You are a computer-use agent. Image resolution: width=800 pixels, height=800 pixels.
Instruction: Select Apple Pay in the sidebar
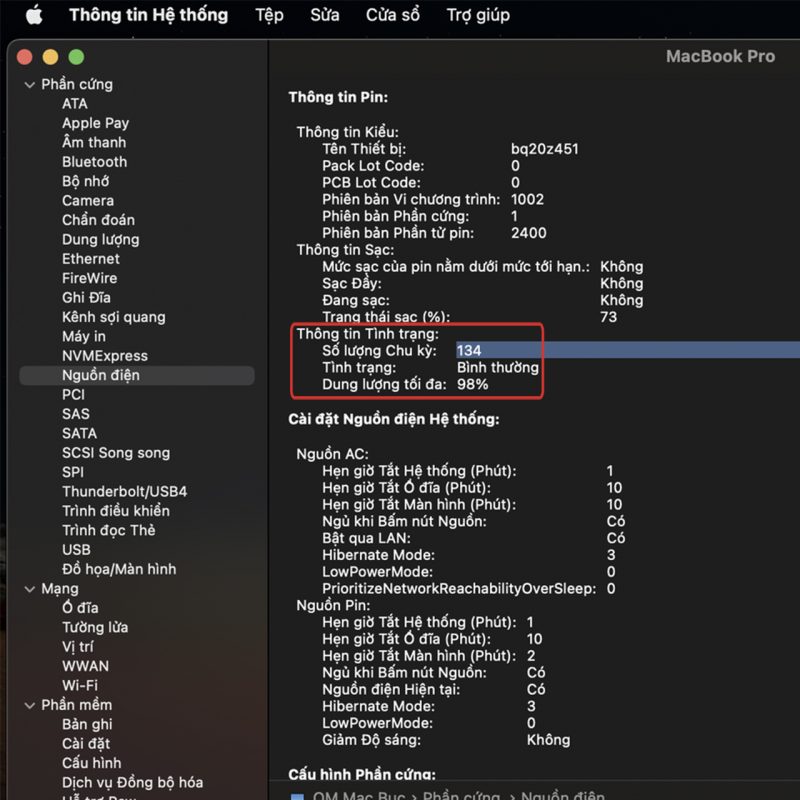(95, 123)
